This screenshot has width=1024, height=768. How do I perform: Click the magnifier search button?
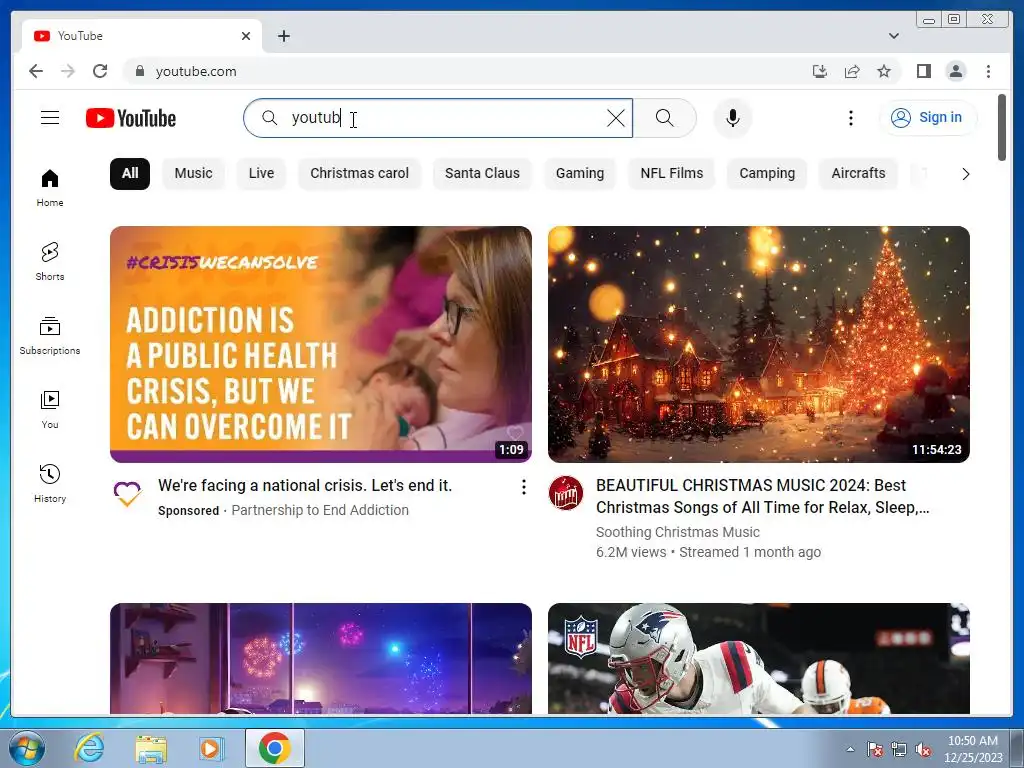pos(664,118)
